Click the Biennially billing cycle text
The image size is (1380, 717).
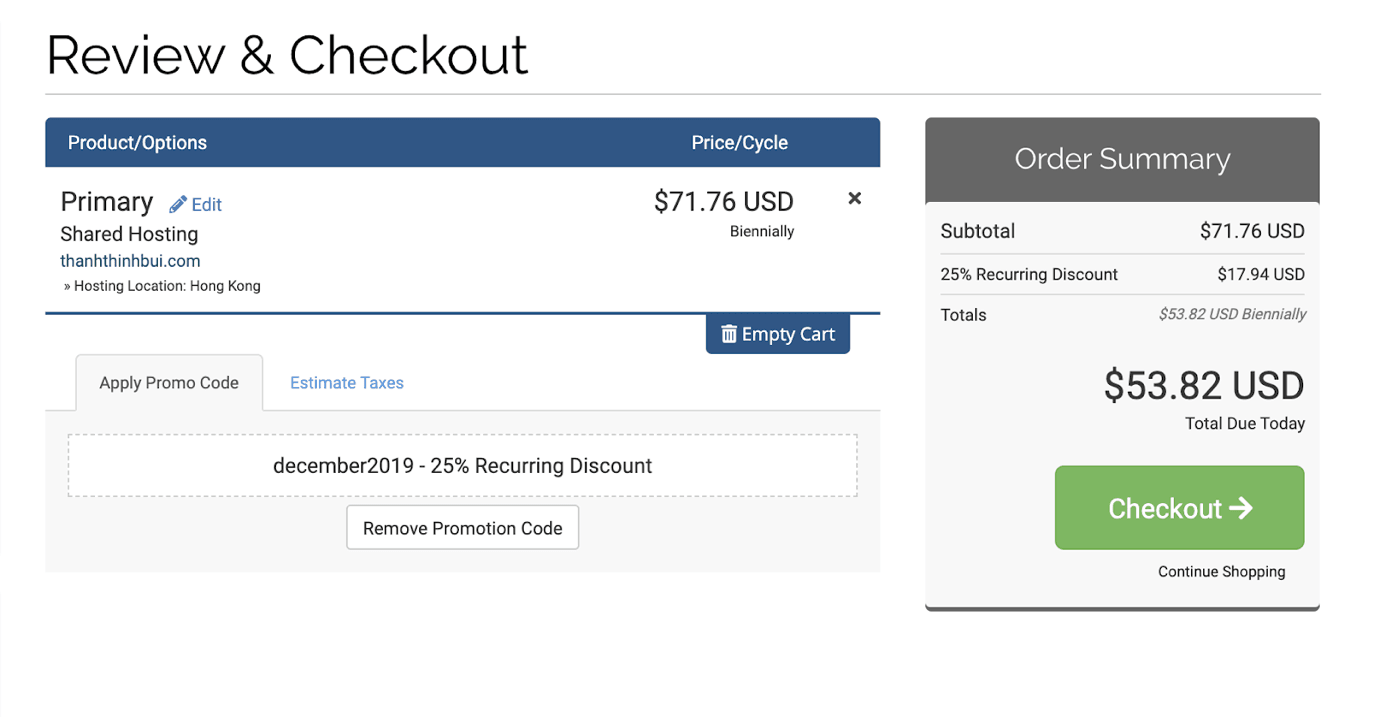762,232
